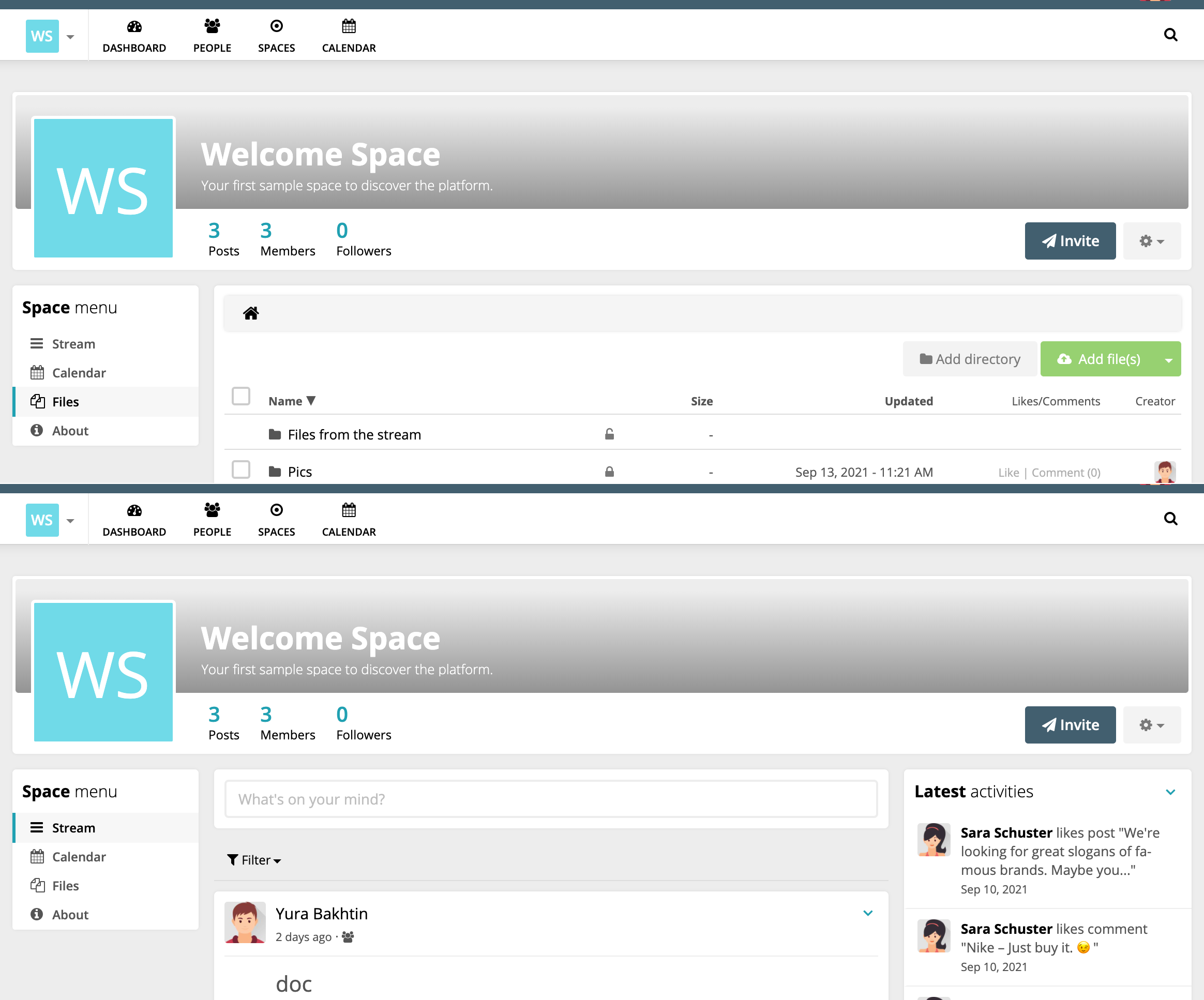Click the group visibility icon beside 2 days ago

[348, 936]
